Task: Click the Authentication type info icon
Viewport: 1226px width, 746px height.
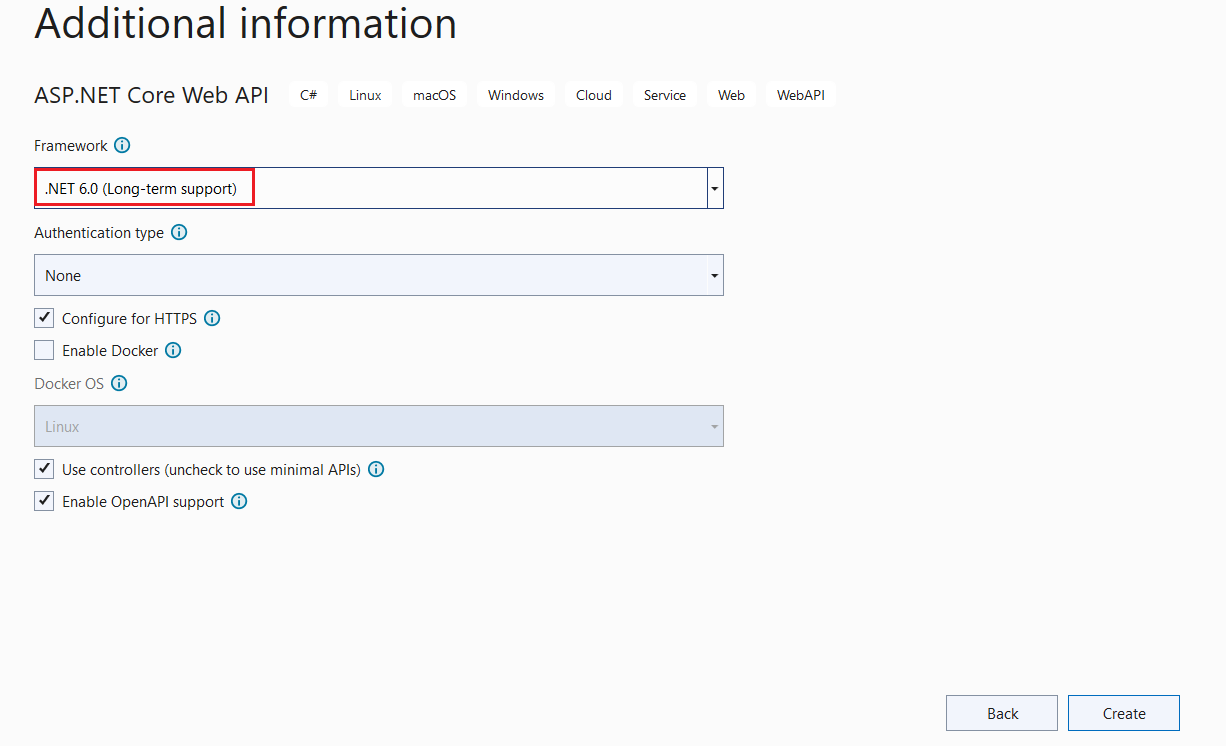Action: [x=179, y=232]
